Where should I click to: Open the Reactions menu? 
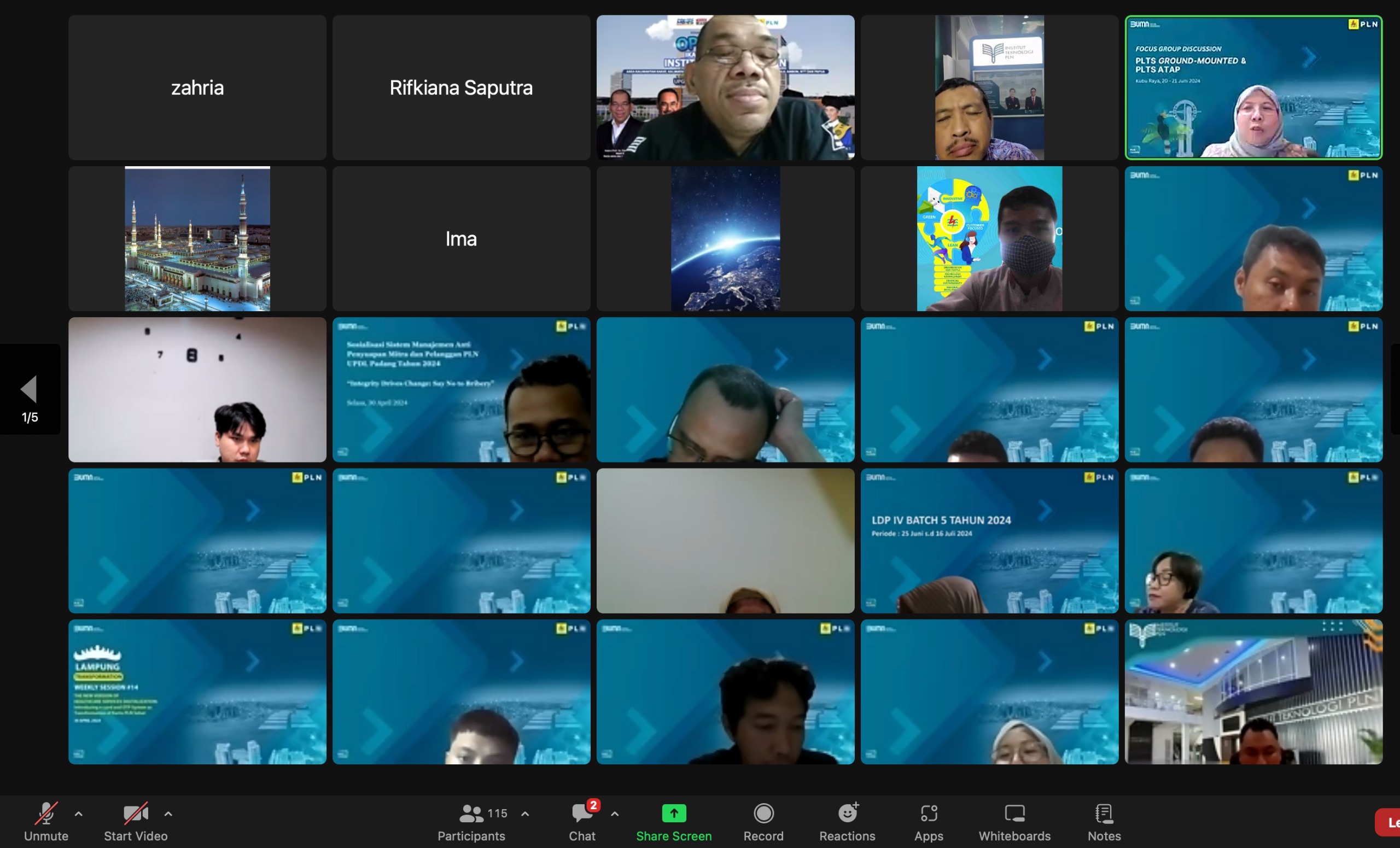[847, 821]
